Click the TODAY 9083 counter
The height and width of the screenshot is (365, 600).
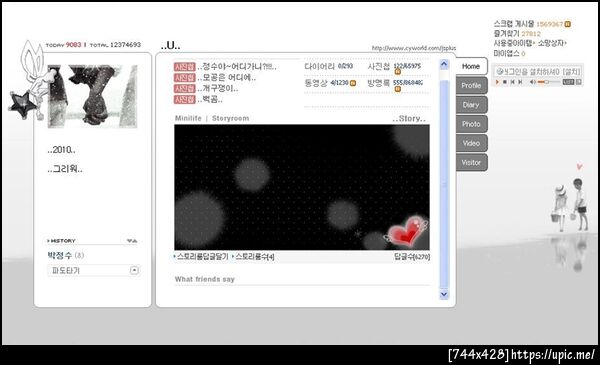click(x=64, y=45)
